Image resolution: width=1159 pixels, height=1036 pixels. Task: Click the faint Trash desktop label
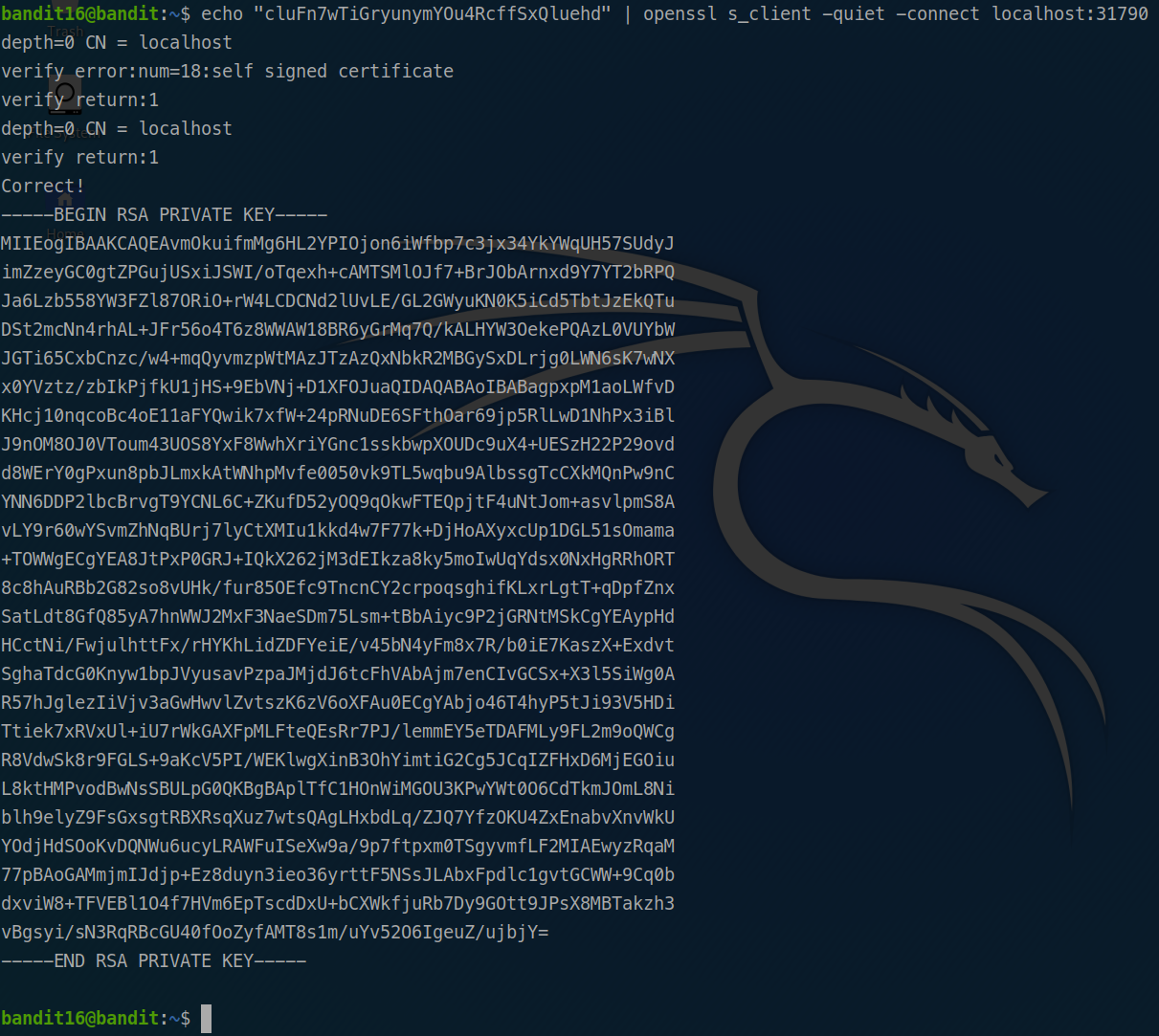pyautogui.click(x=65, y=32)
